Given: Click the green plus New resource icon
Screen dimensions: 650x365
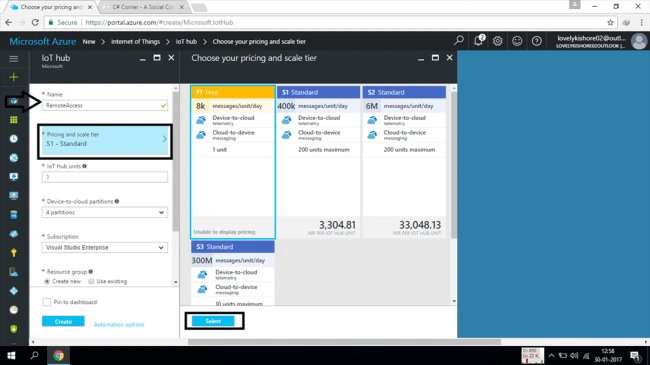Looking at the screenshot, I should pyautogui.click(x=14, y=77).
